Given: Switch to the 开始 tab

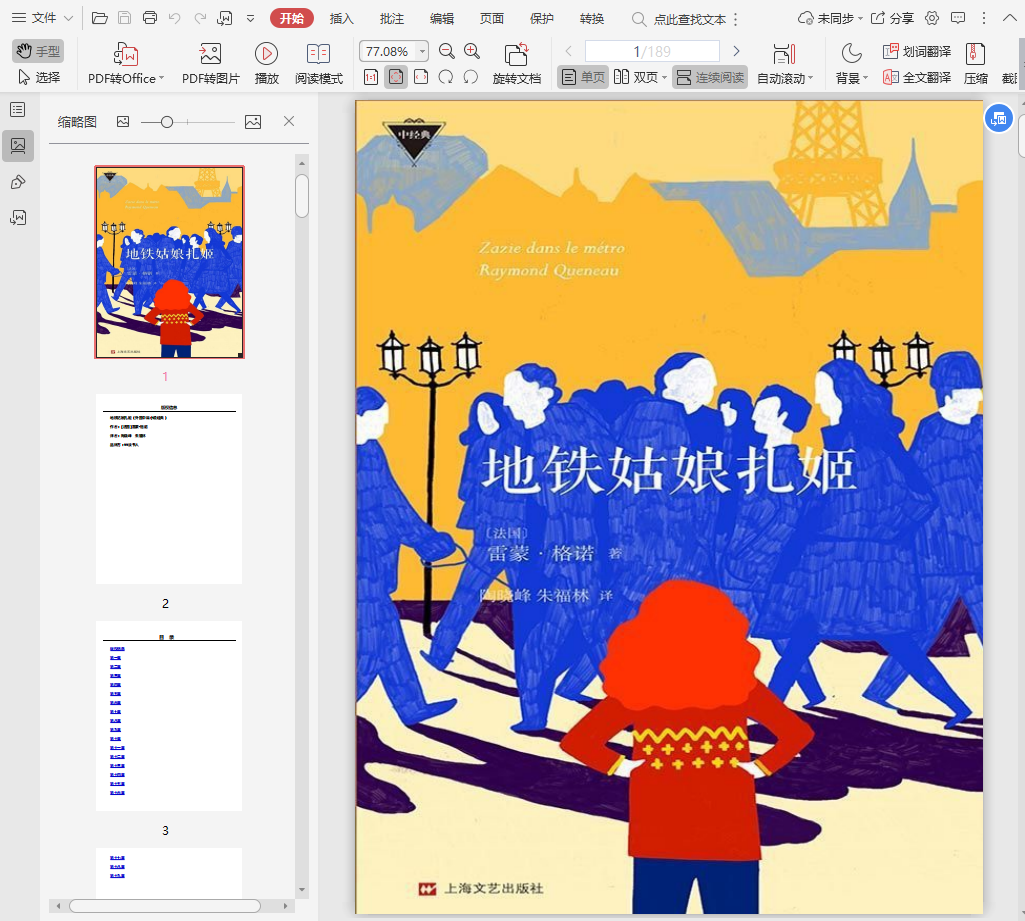Looking at the screenshot, I should 292,18.
